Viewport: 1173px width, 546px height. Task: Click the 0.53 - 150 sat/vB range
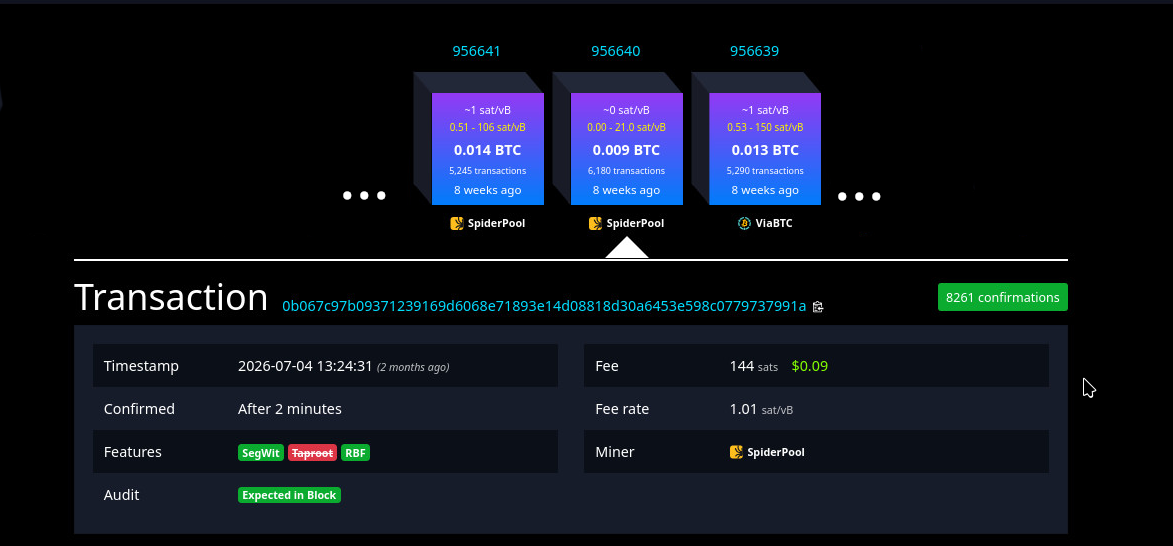(765, 127)
